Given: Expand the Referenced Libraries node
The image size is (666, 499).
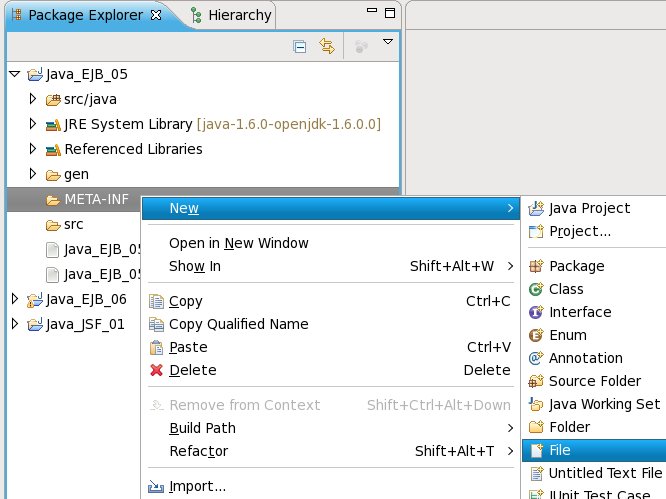Looking at the screenshot, I should point(33,149).
